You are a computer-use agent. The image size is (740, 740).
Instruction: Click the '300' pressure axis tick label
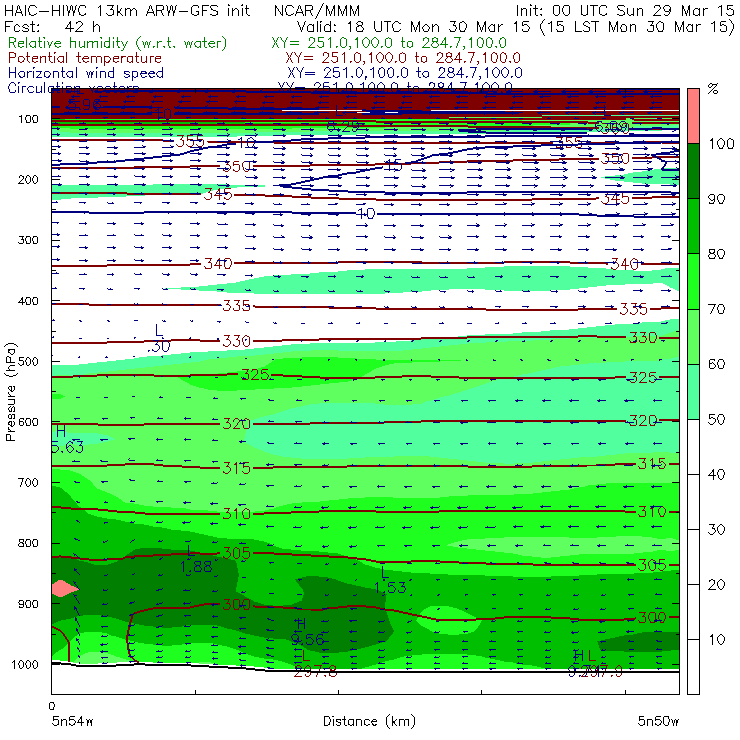(28, 240)
